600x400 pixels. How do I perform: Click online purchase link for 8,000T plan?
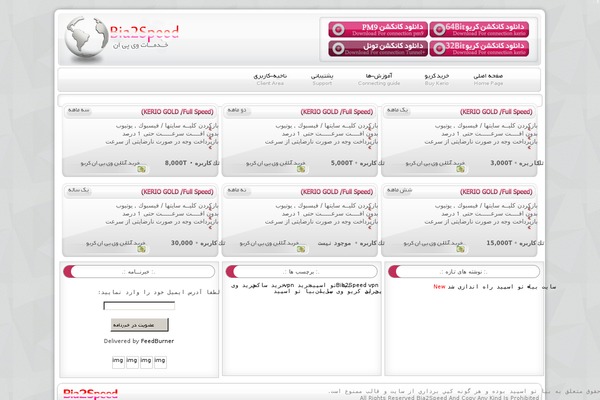(x=110, y=163)
